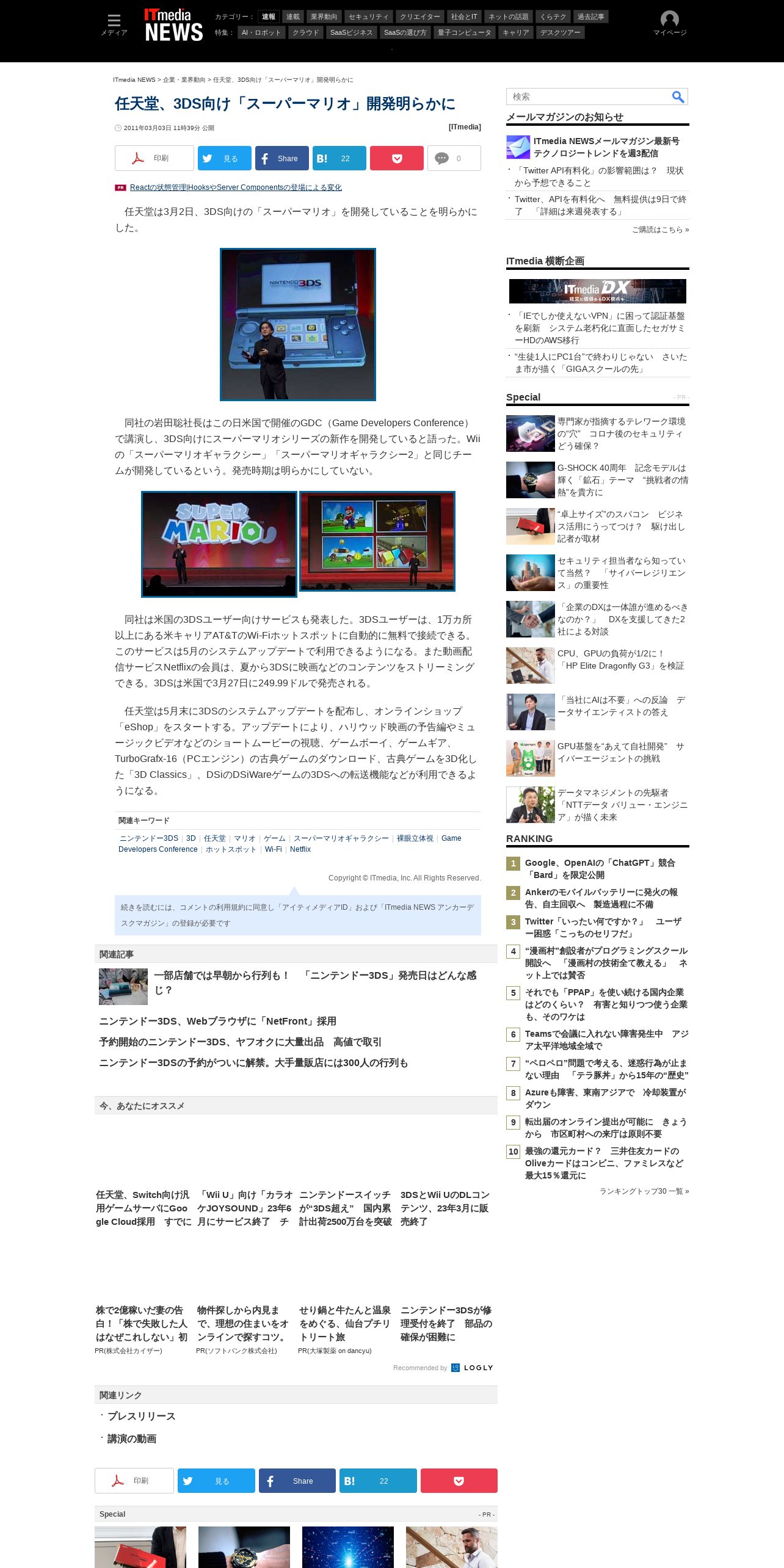Open the AI・ロボット feature tag
Image resolution: width=784 pixels, height=1568 pixels.
pos(261,32)
